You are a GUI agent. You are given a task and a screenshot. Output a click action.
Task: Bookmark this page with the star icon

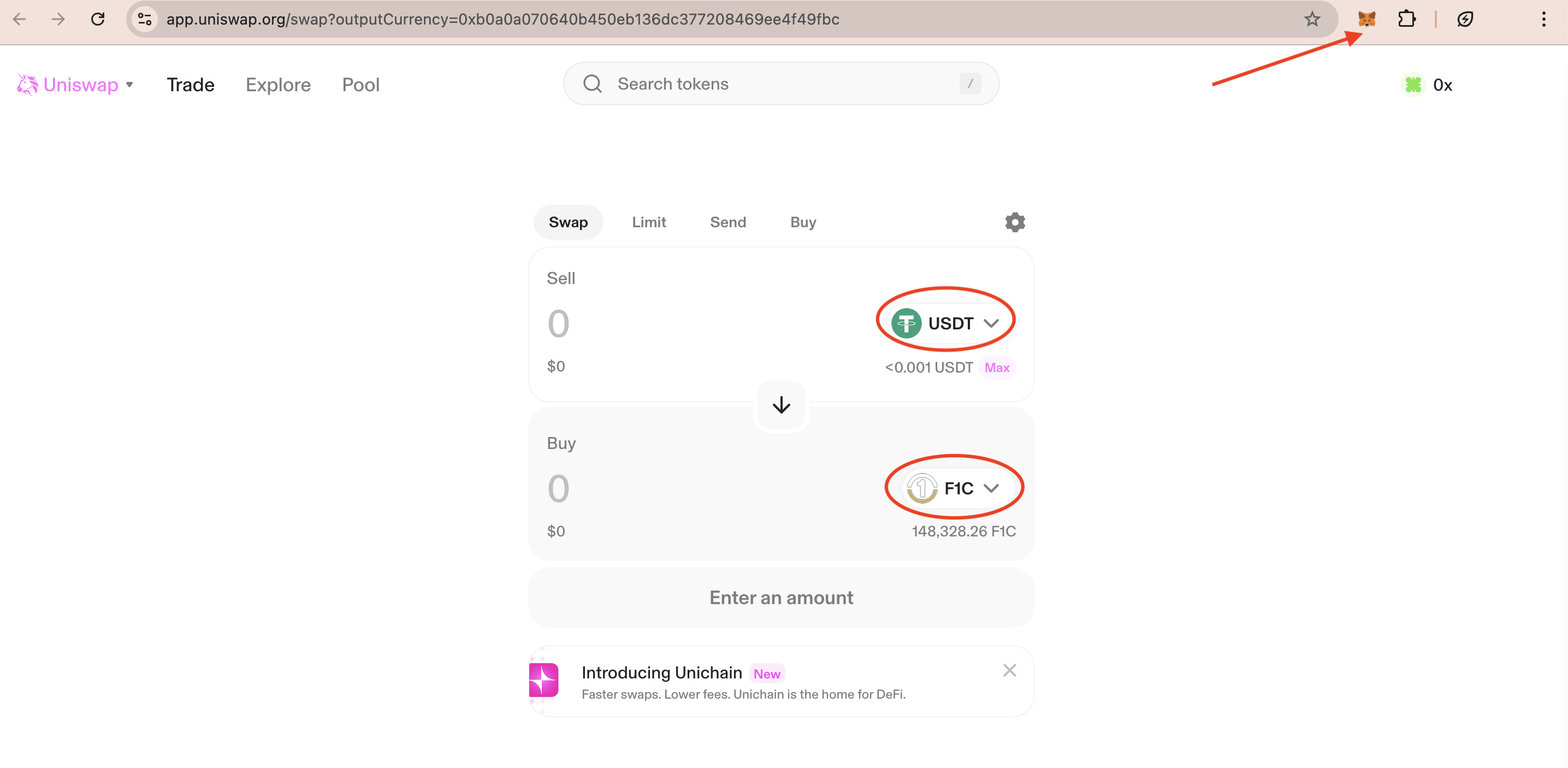coord(1312,20)
